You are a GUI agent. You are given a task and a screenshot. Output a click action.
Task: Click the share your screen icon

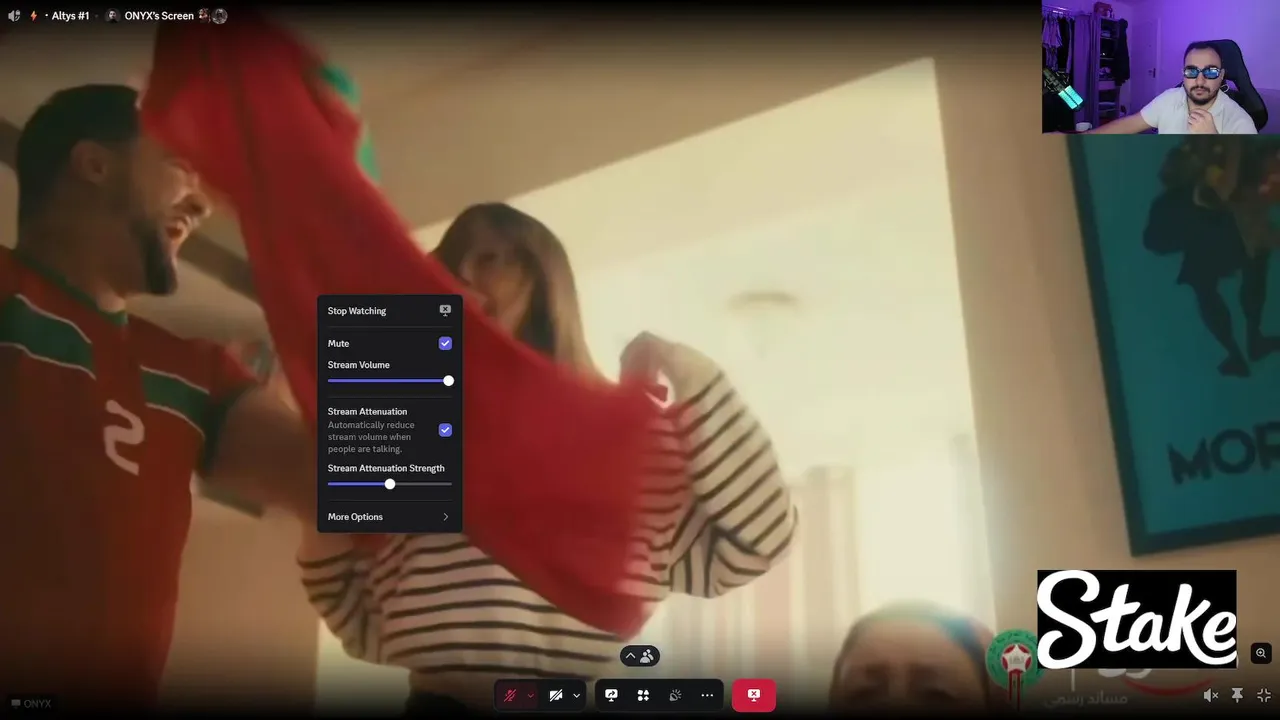pos(611,695)
